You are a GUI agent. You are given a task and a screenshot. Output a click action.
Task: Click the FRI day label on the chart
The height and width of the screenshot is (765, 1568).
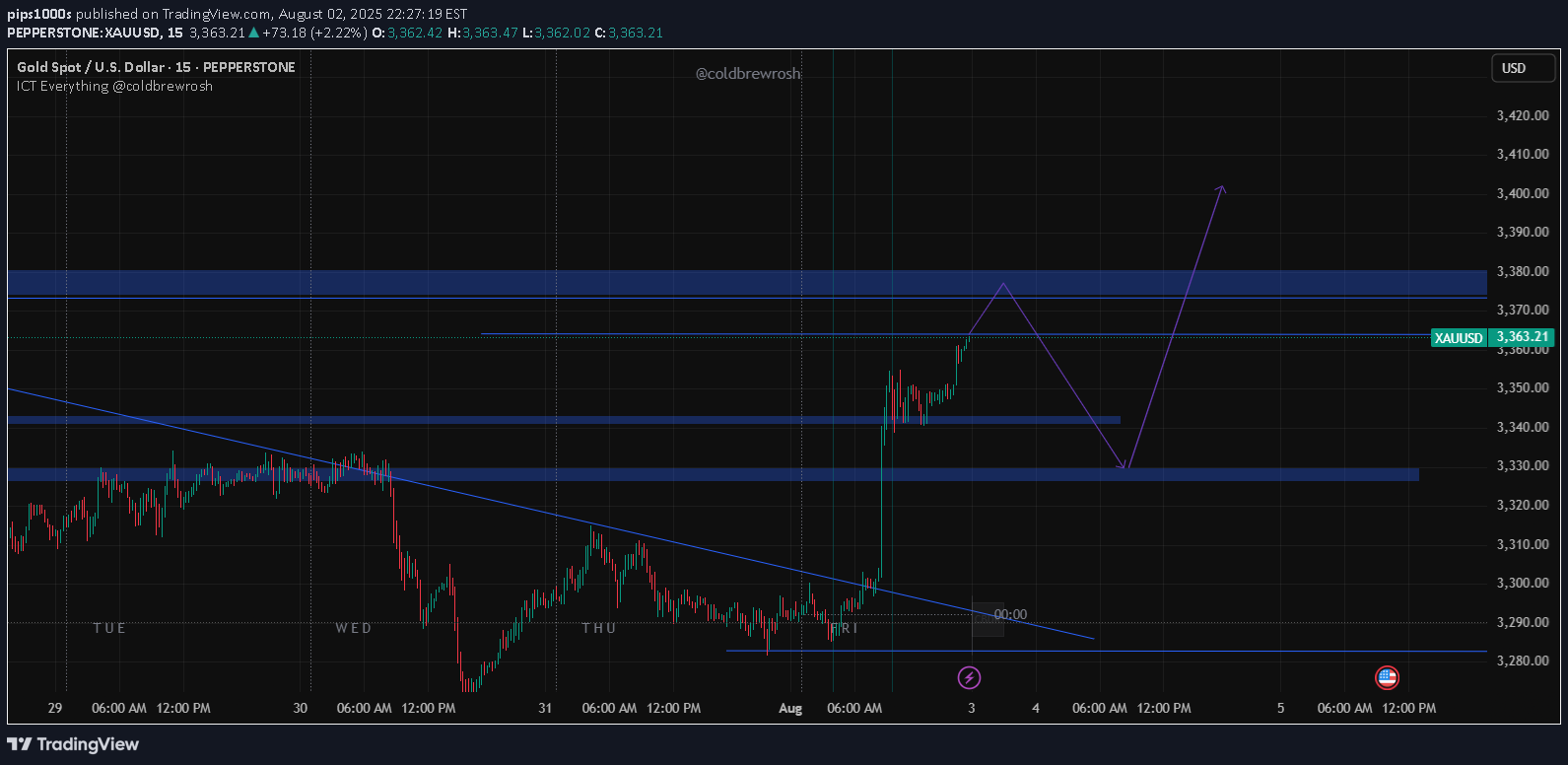845,628
